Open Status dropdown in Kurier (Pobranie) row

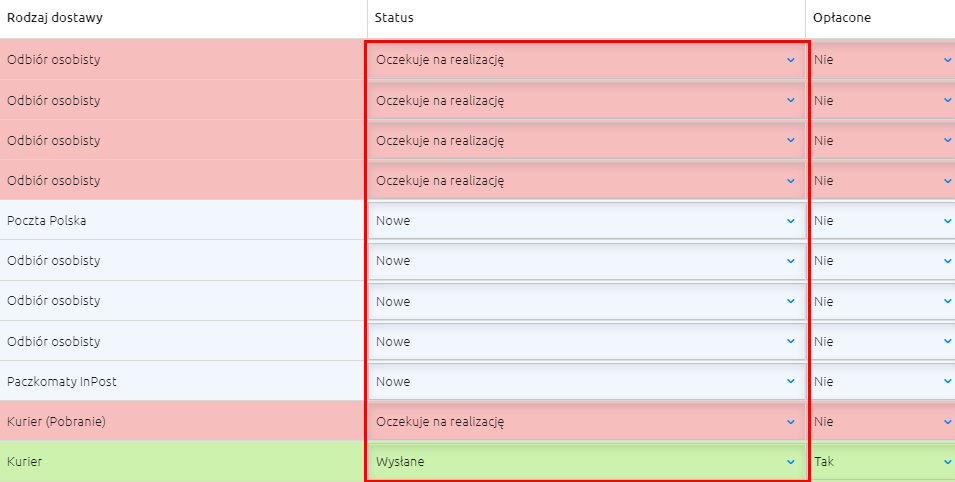pyautogui.click(x=587, y=422)
